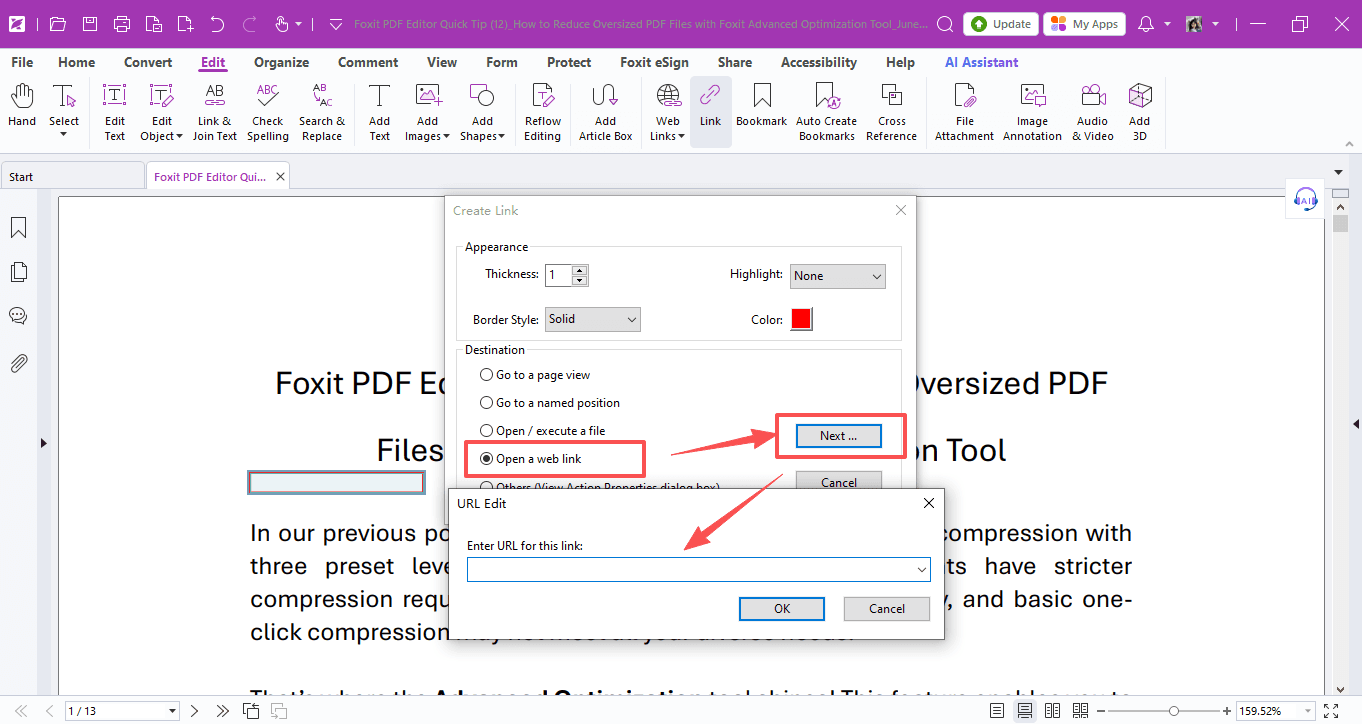Switch to full screen view
The image size is (1362, 724).
1330,711
